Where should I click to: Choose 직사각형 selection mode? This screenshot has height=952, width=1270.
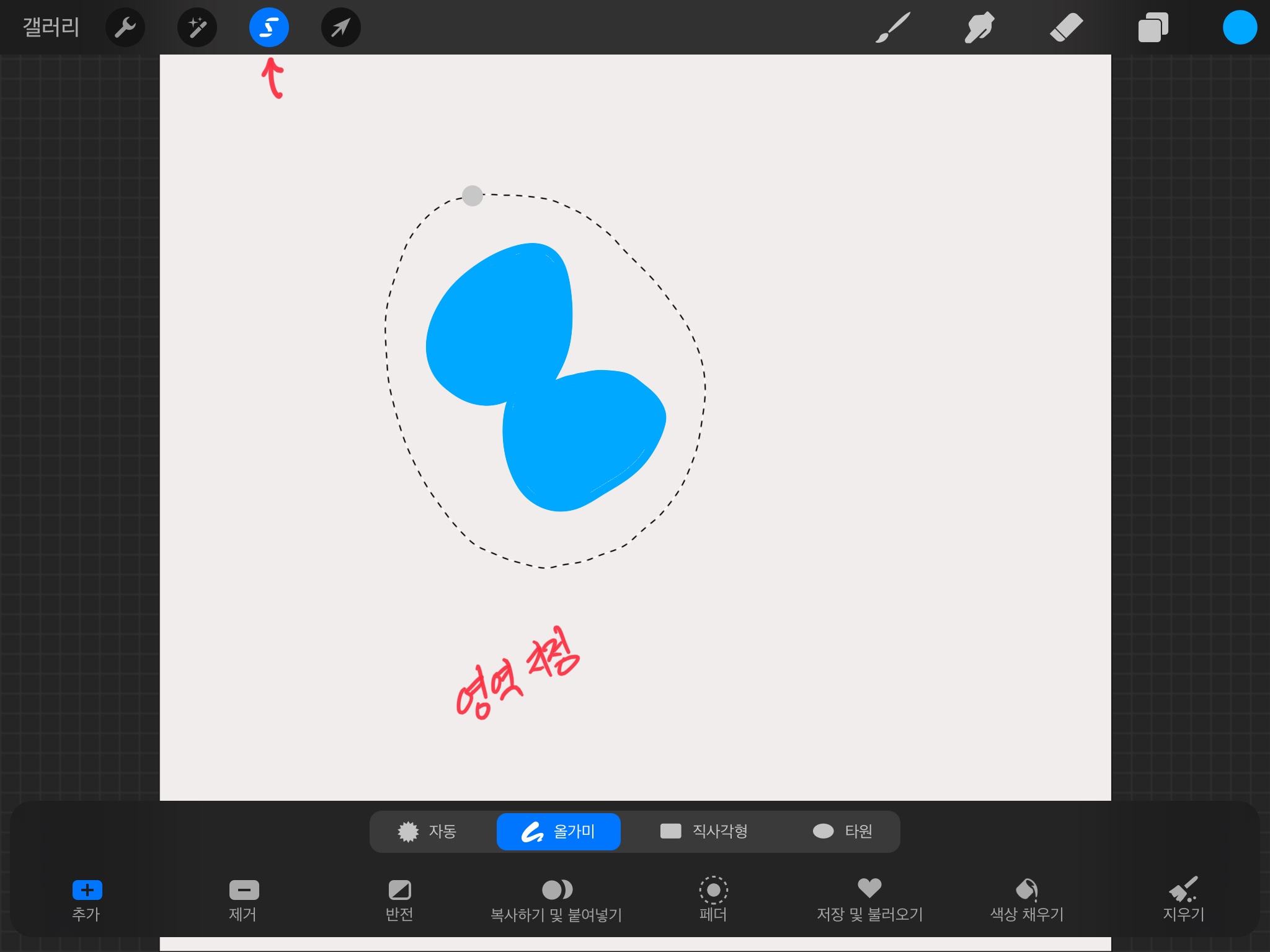point(704,831)
